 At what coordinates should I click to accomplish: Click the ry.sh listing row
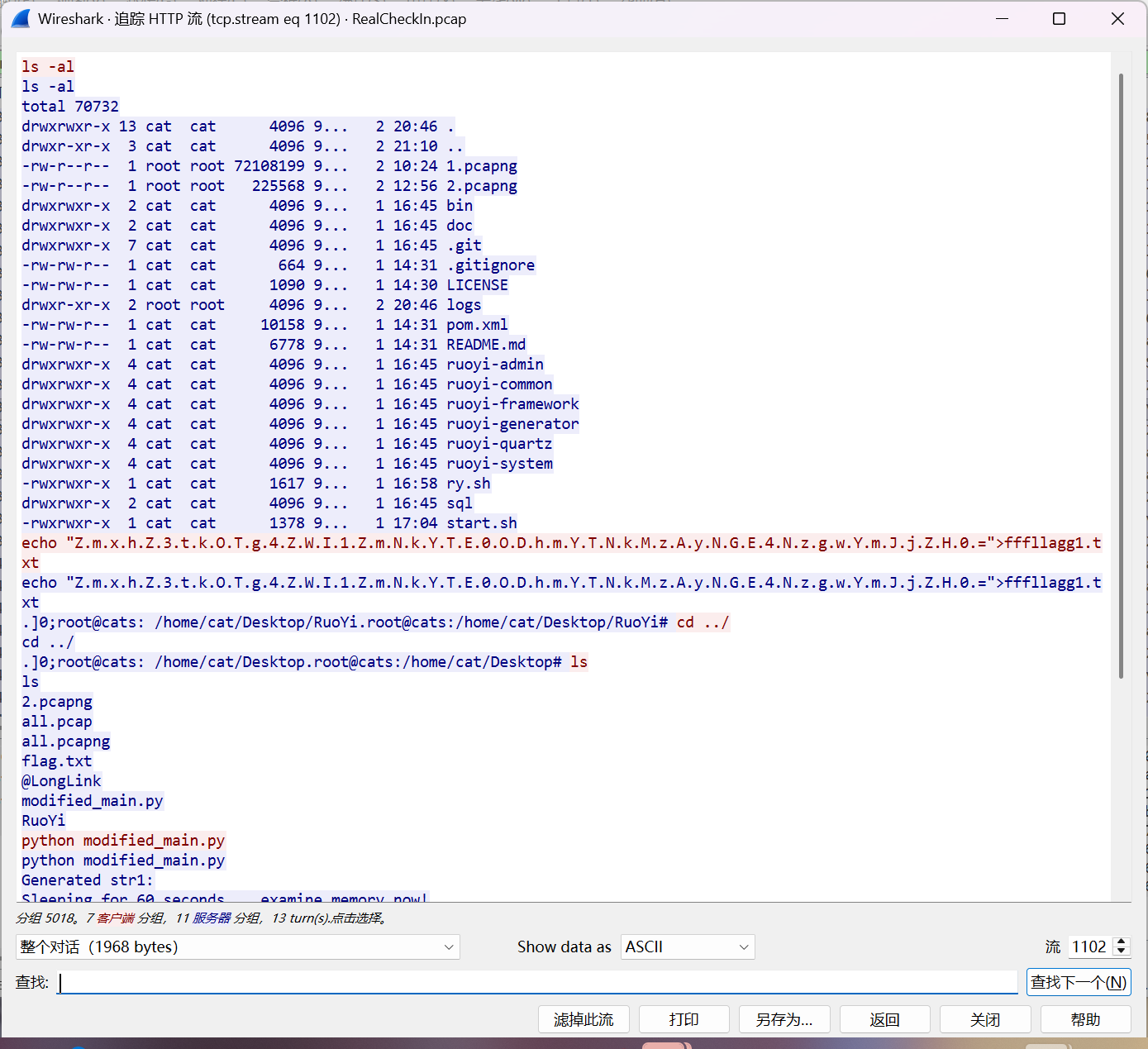pyautogui.click(x=256, y=483)
